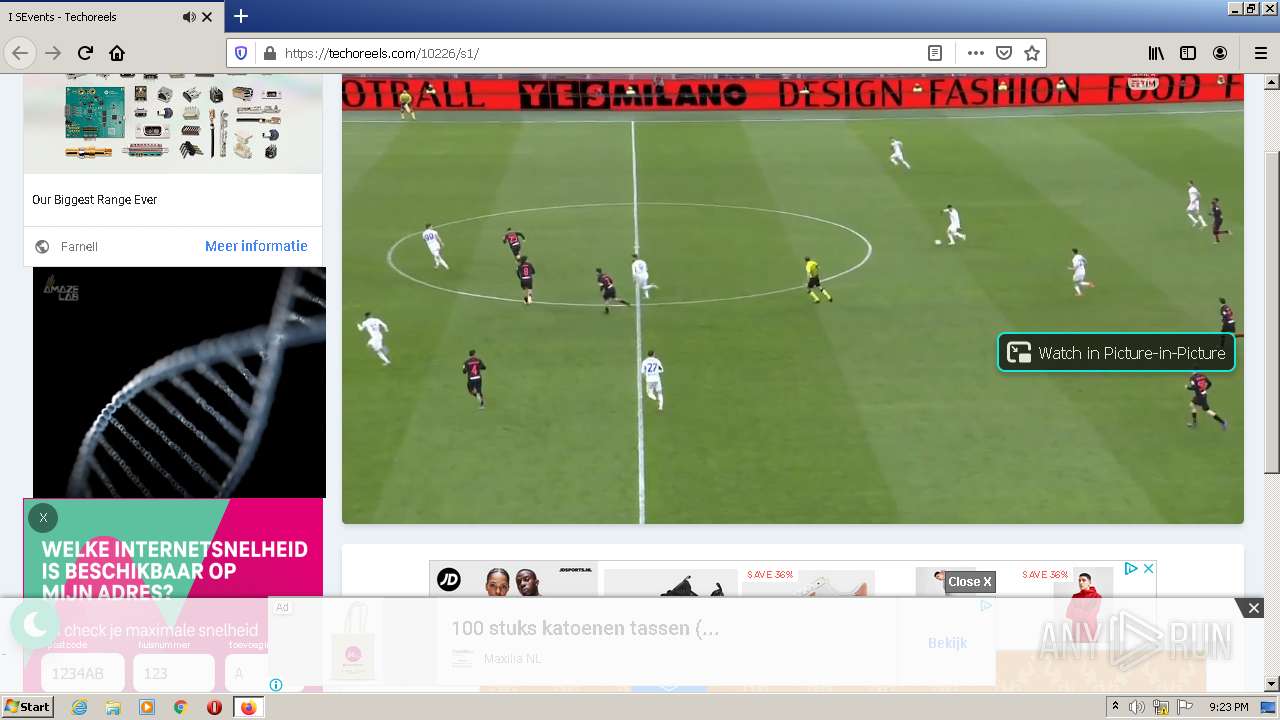This screenshot has height=720, width=1280.
Task: Open ad info circle icon
Action: point(276,685)
